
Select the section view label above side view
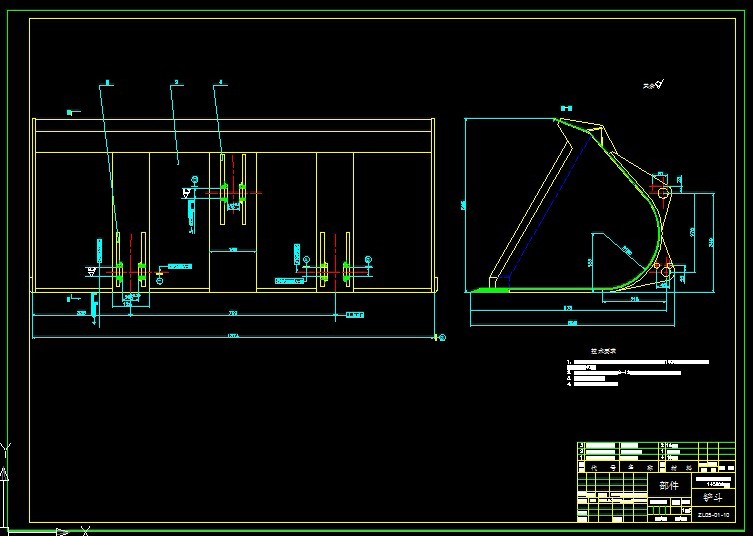point(567,109)
